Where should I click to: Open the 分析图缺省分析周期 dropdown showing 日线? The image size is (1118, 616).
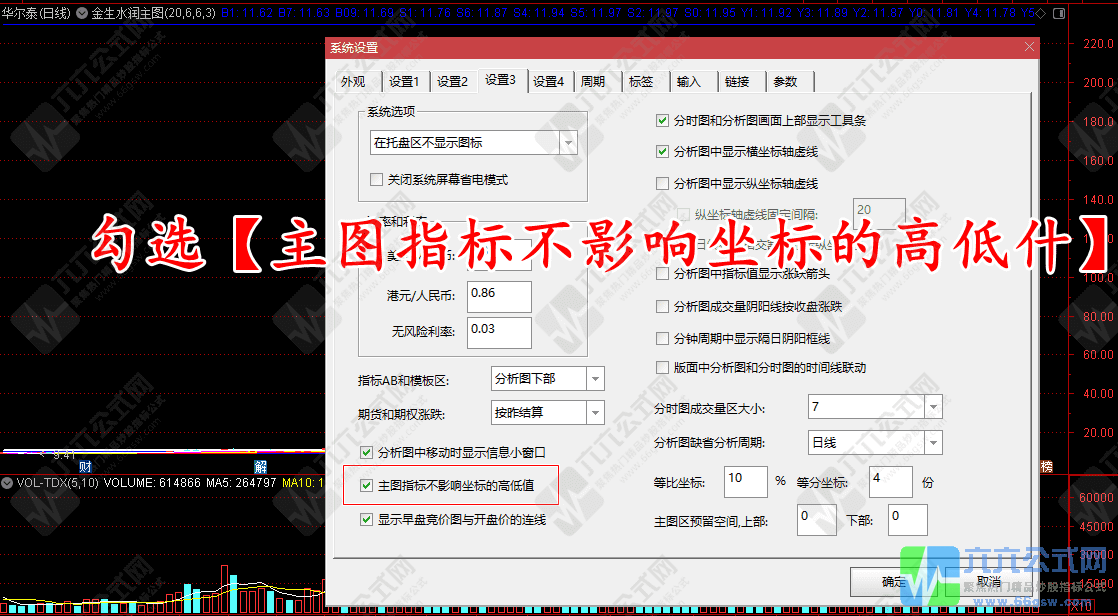pyautogui.click(x=933, y=442)
